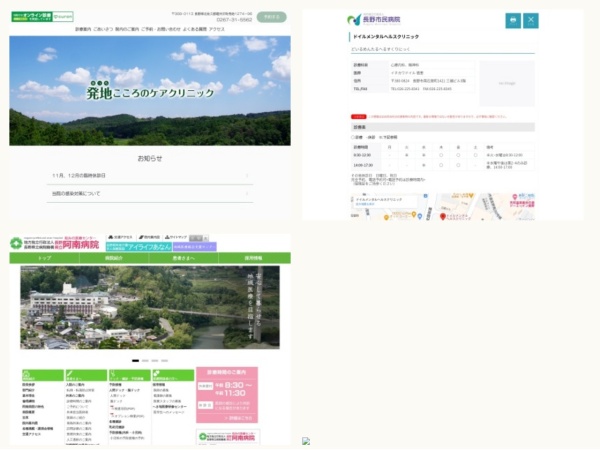The height and width of the screenshot is (450, 600).
Task: Click the house icon green menu header
Action: click(43, 375)
